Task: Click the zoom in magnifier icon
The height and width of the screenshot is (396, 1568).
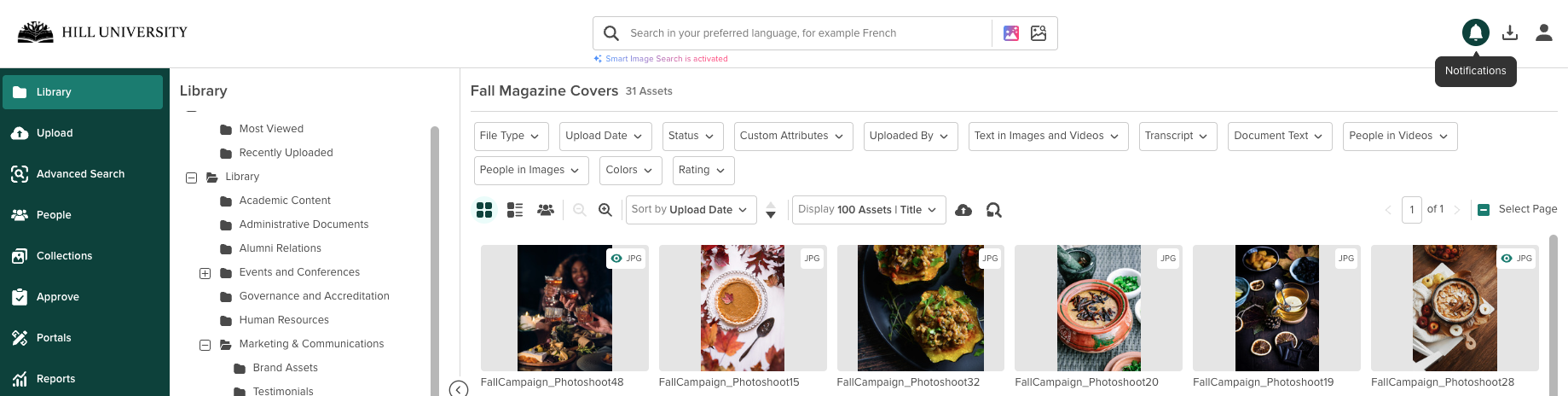Action: pyautogui.click(x=605, y=210)
